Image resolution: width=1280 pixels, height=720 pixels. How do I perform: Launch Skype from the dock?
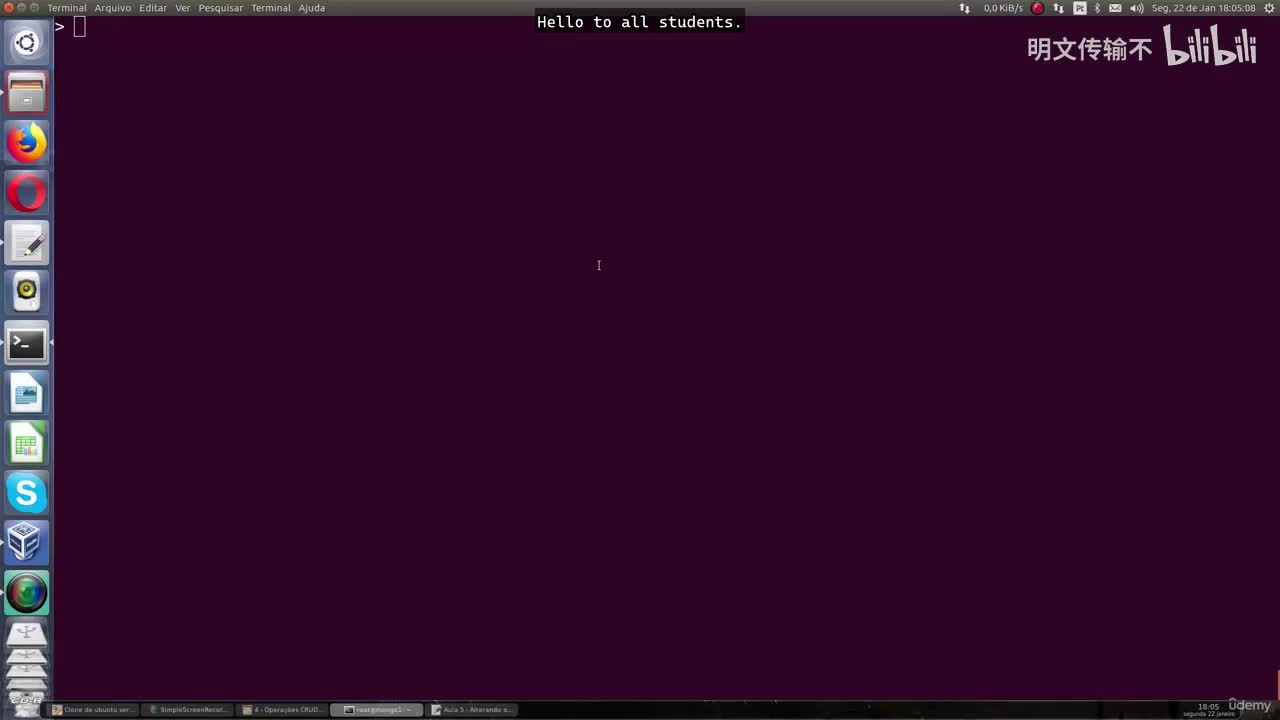pos(27,493)
